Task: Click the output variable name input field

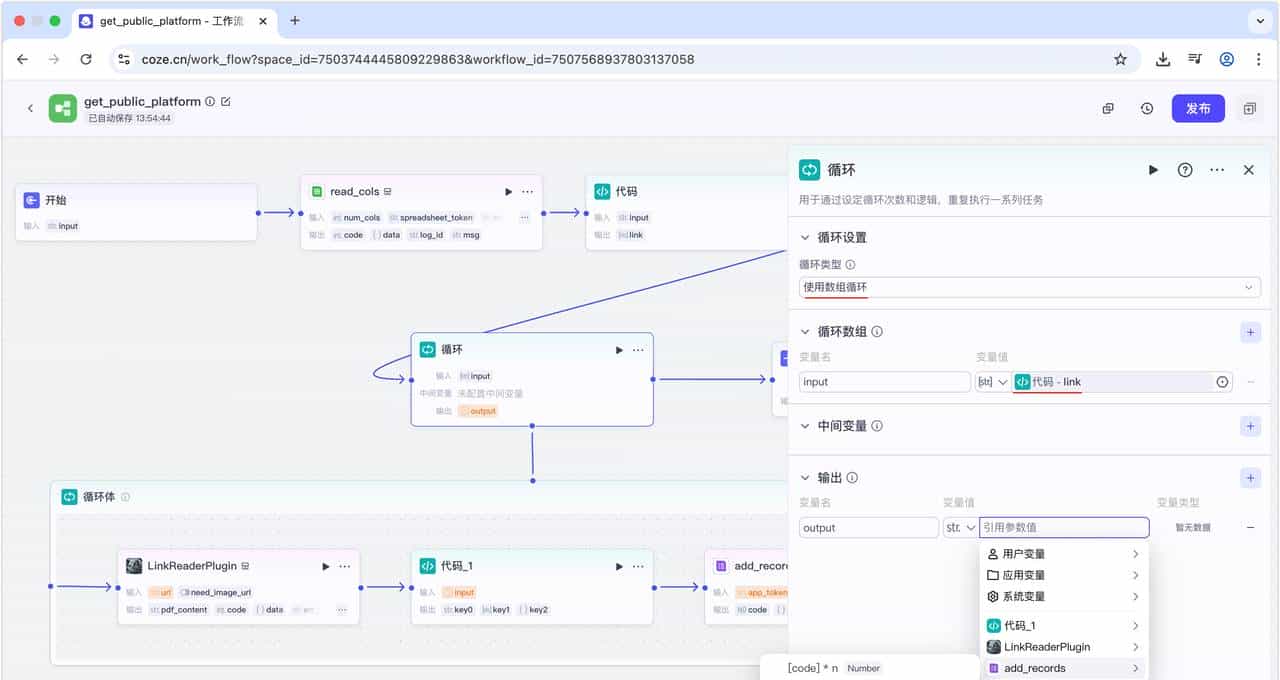Action: click(x=868, y=527)
